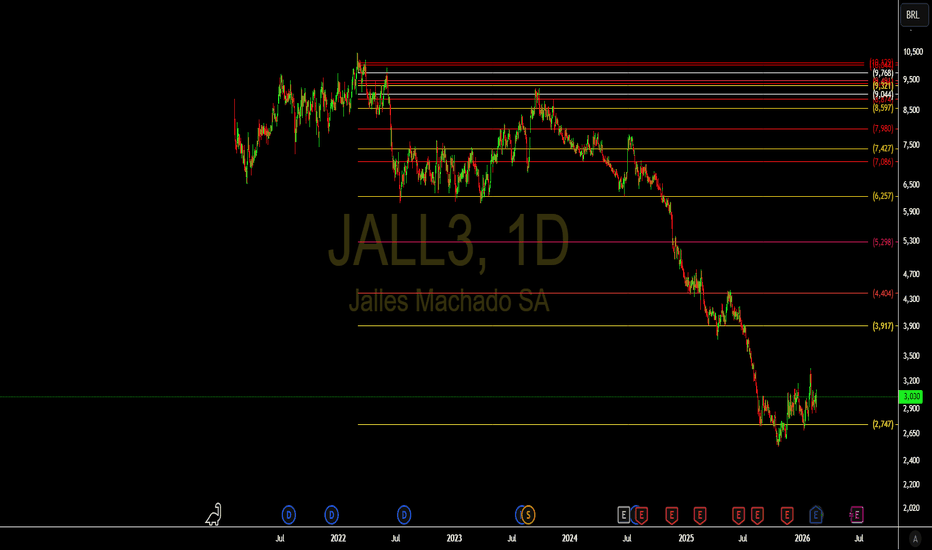
Task: Toggle the auto scale 'A' button
Action: click(915, 539)
